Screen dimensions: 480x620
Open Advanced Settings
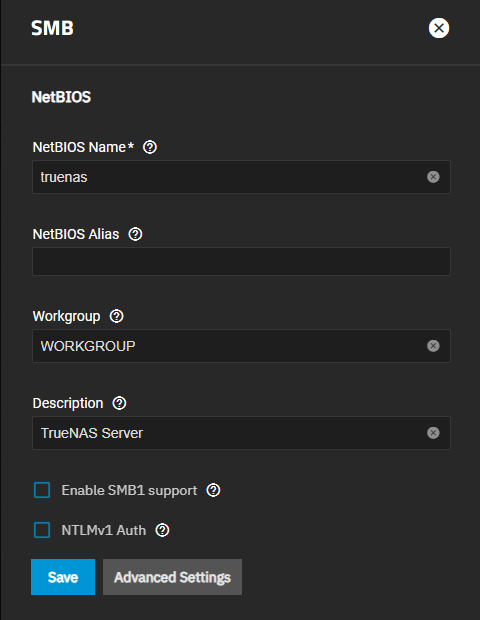click(x=172, y=577)
